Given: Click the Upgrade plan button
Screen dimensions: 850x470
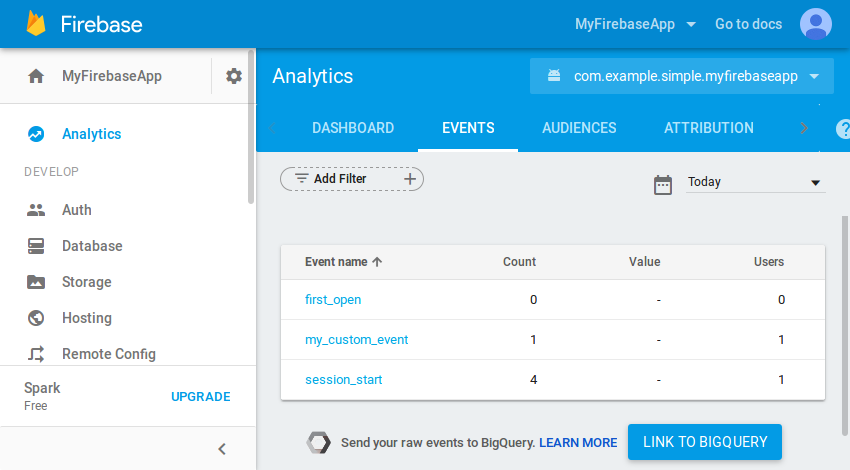Looking at the screenshot, I should click(x=201, y=397).
